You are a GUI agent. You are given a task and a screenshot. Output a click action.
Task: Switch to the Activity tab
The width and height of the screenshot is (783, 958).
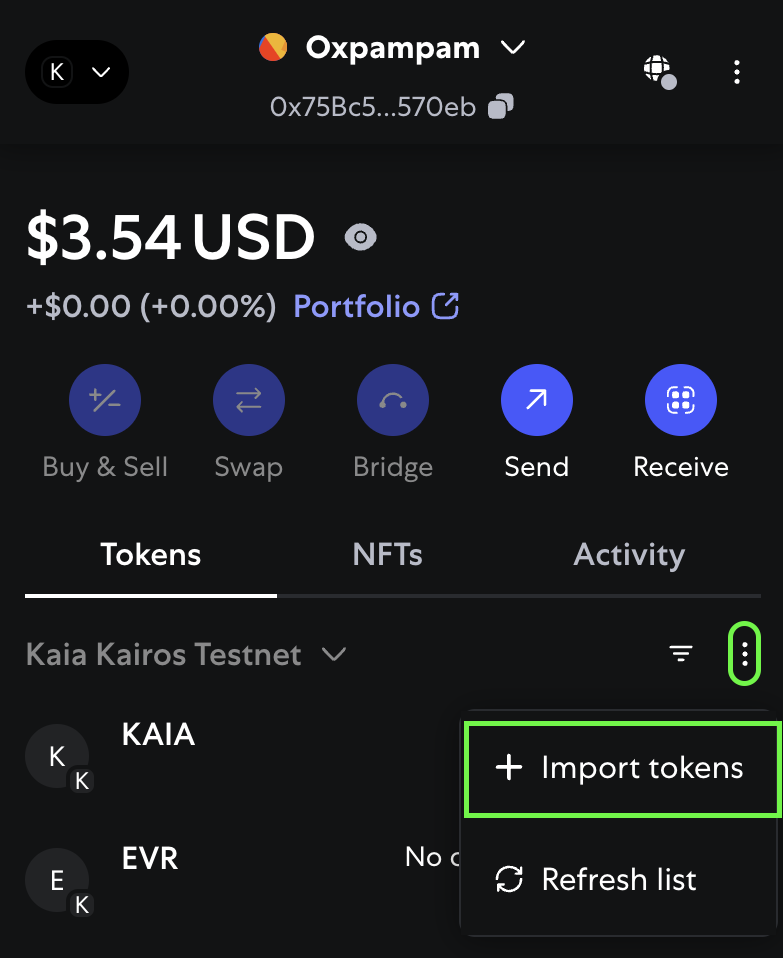click(x=628, y=555)
